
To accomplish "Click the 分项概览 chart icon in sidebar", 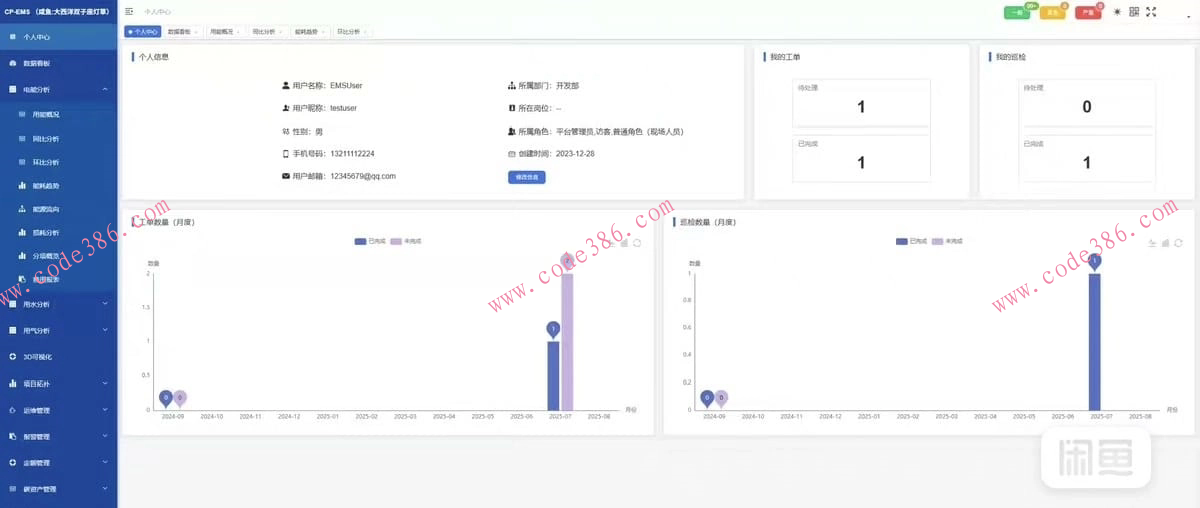I will pyautogui.click(x=22, y=256).
